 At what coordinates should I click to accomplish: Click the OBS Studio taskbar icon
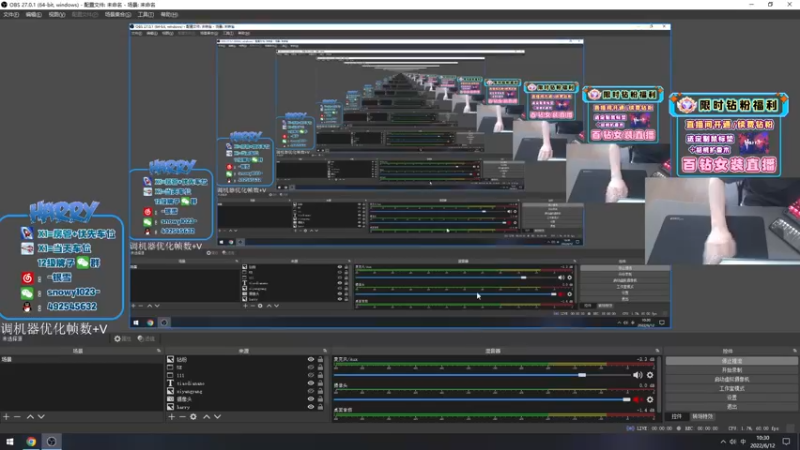pyautogui.click(x=52, y=442)
